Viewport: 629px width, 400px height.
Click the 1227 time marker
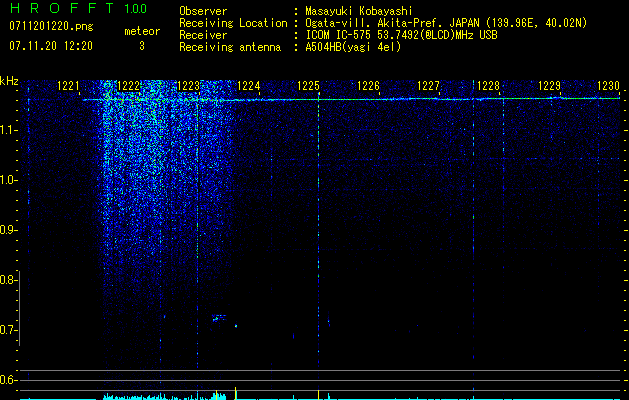click(428, 86)
